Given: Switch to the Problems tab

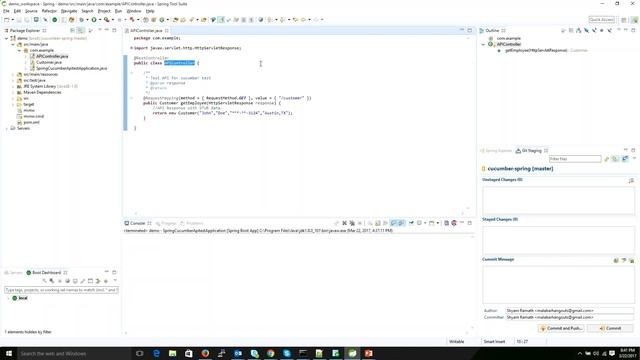Looking at the screenshot, I should tap(192, 224).
